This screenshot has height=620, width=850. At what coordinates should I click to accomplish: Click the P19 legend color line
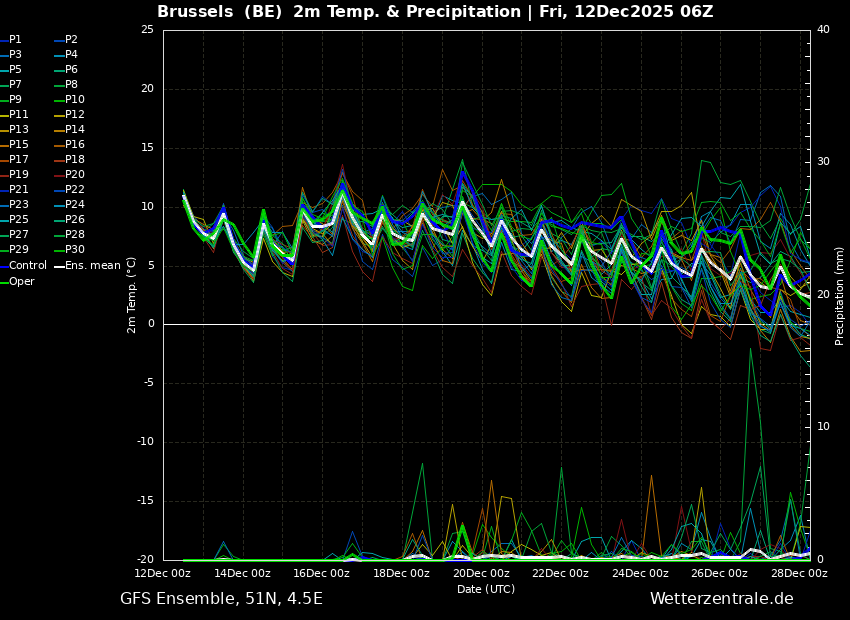(3, 175)
